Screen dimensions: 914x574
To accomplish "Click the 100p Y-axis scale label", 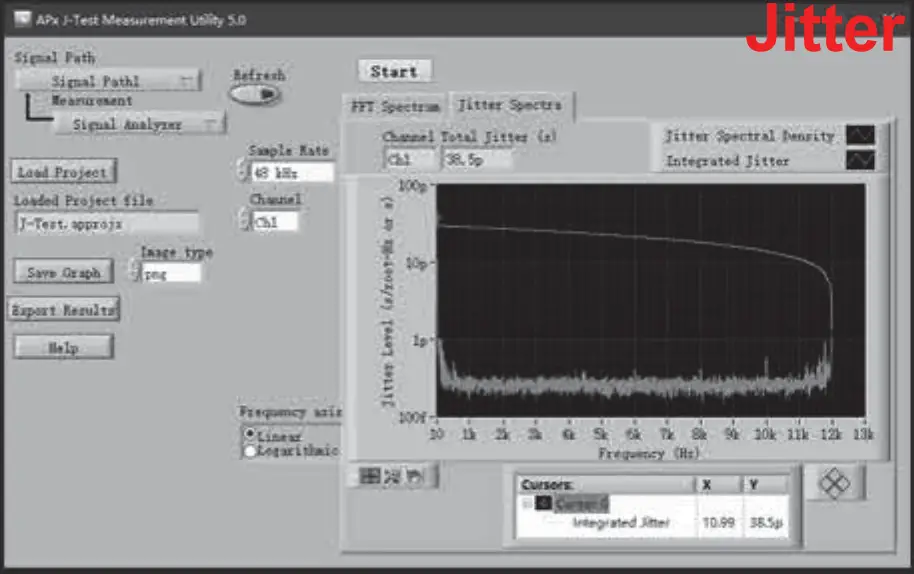I will (x=412, y=186).
